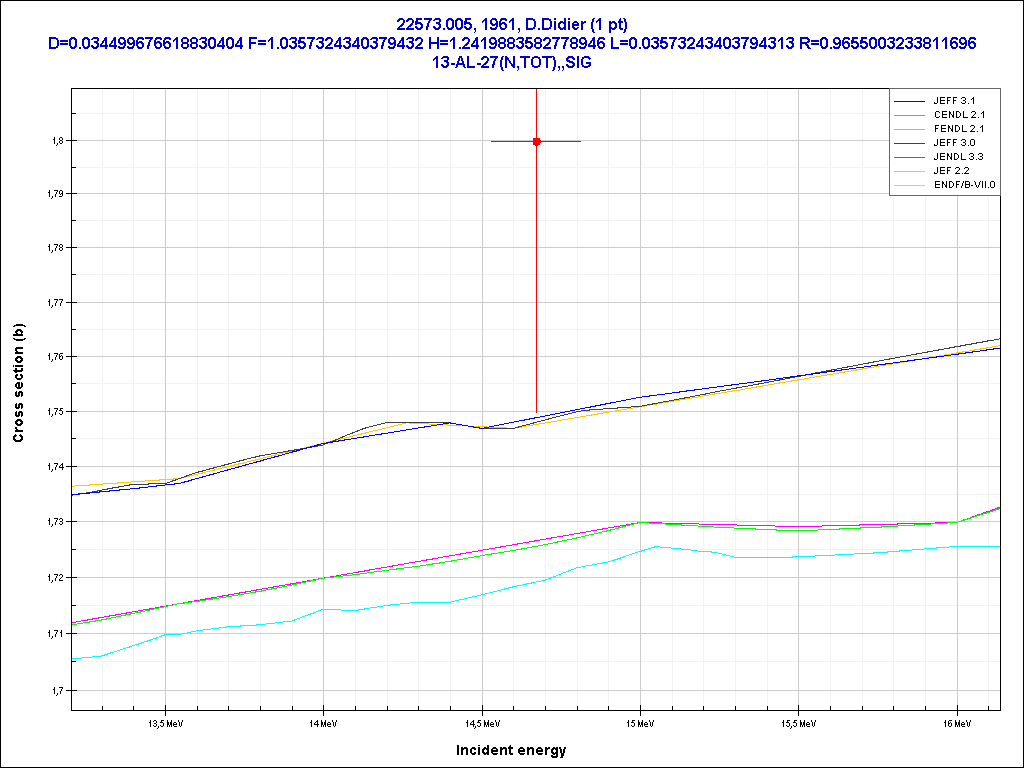Click the "Incident energy" x-axis title

[x=511, y=750]
